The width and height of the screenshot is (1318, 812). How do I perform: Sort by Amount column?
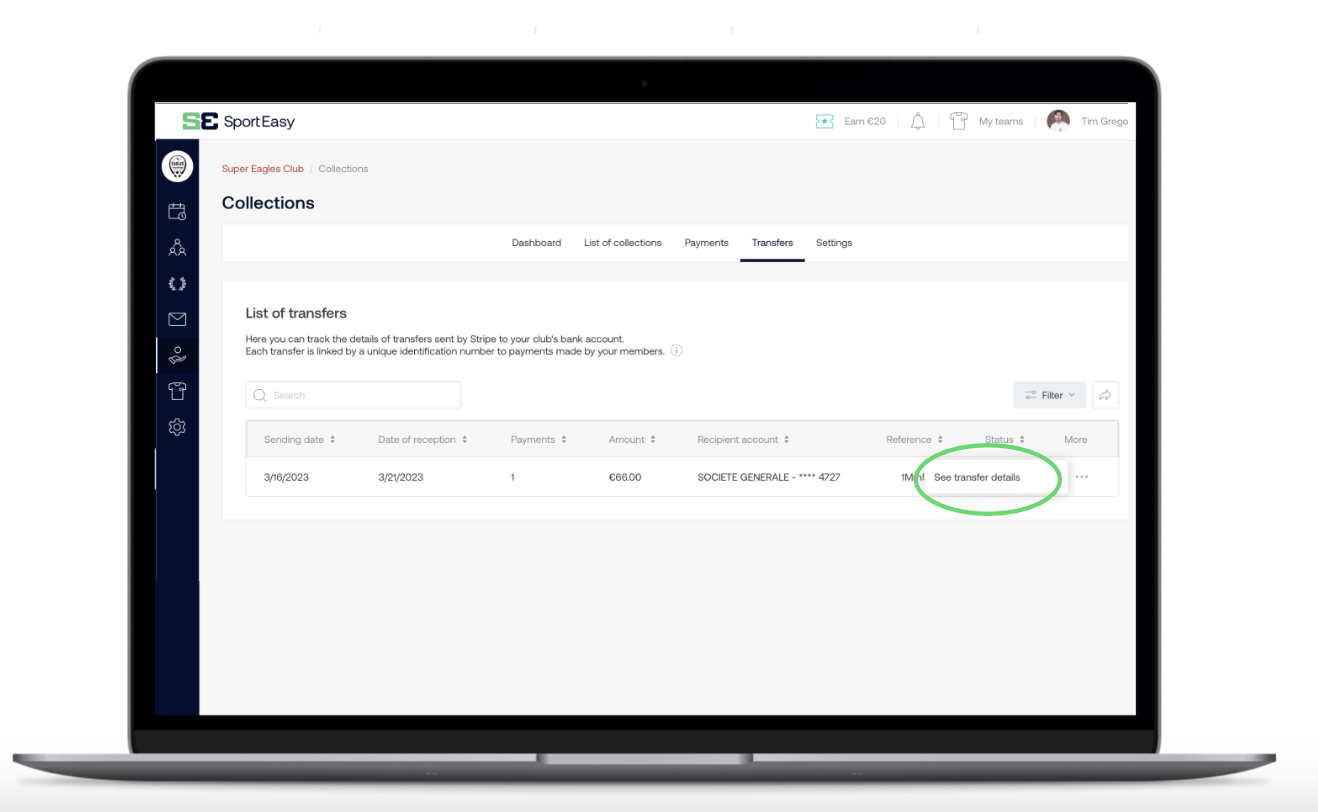(632, 440)
